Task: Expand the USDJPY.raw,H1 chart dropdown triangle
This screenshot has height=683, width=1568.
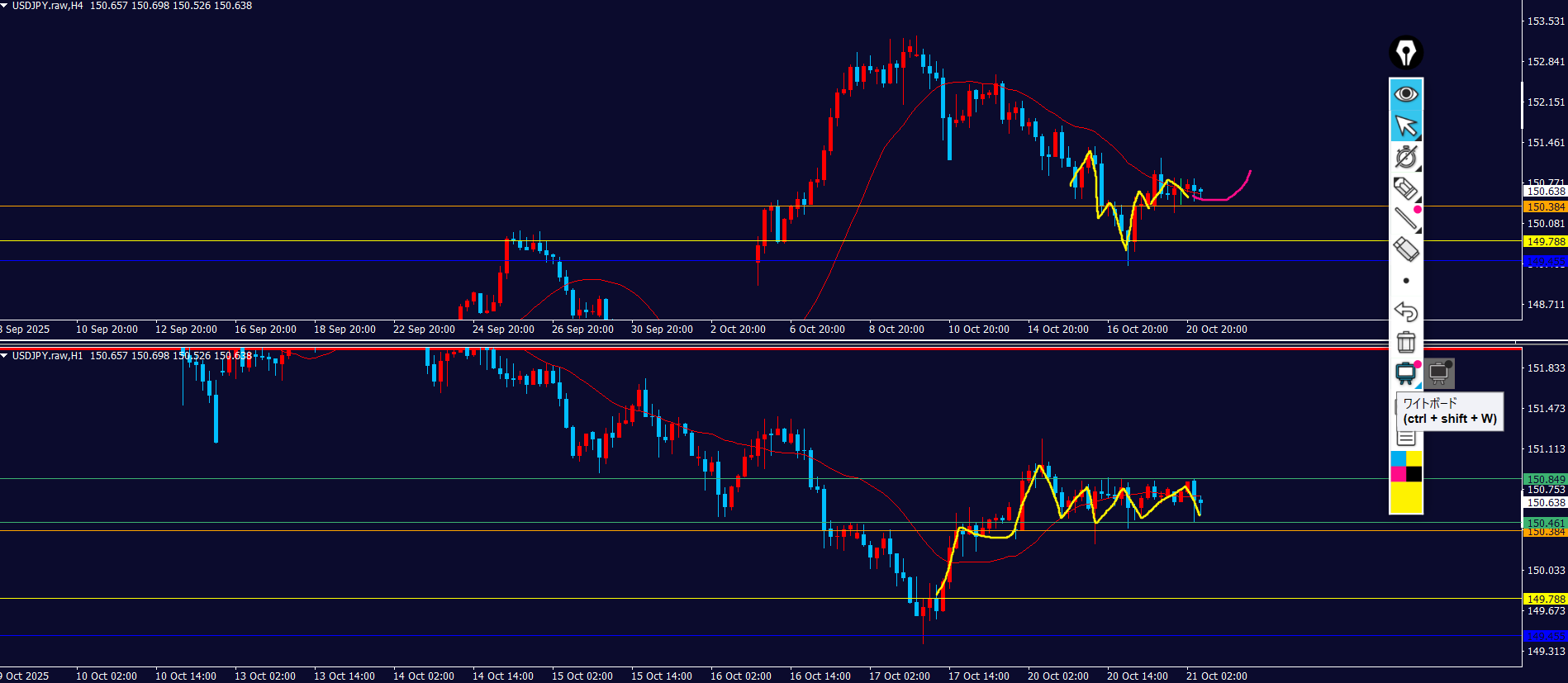Action: 5,356
